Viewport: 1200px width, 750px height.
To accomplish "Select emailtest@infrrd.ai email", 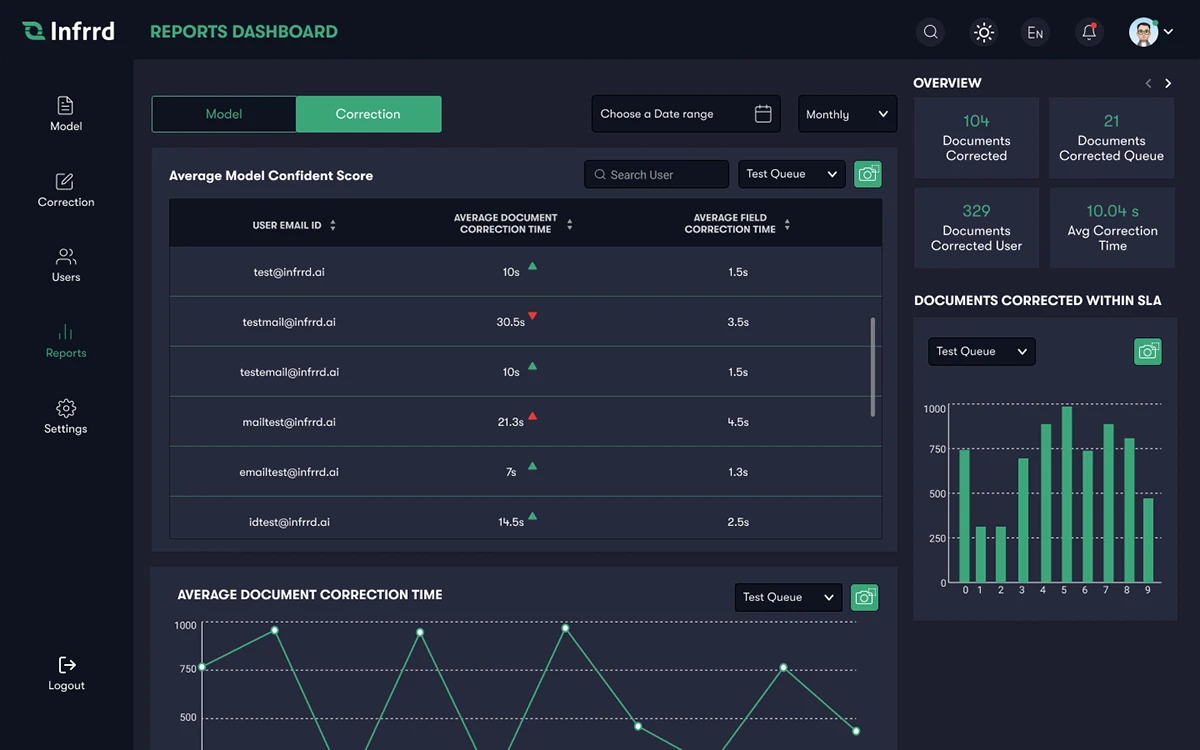I will click(x=289, y=472).
